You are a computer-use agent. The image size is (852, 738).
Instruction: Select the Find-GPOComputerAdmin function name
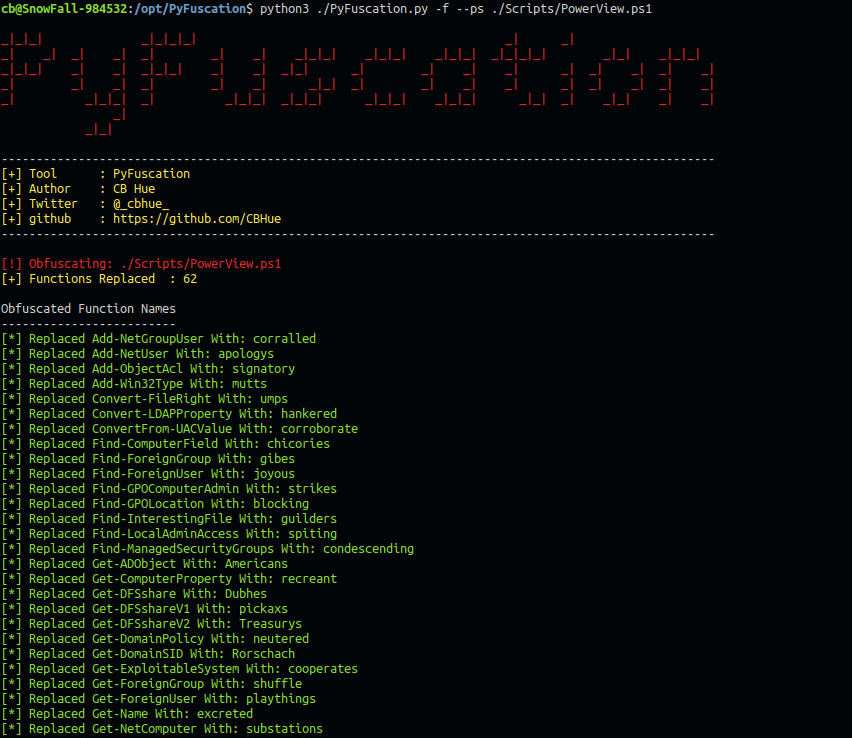[x=165, y=489]
